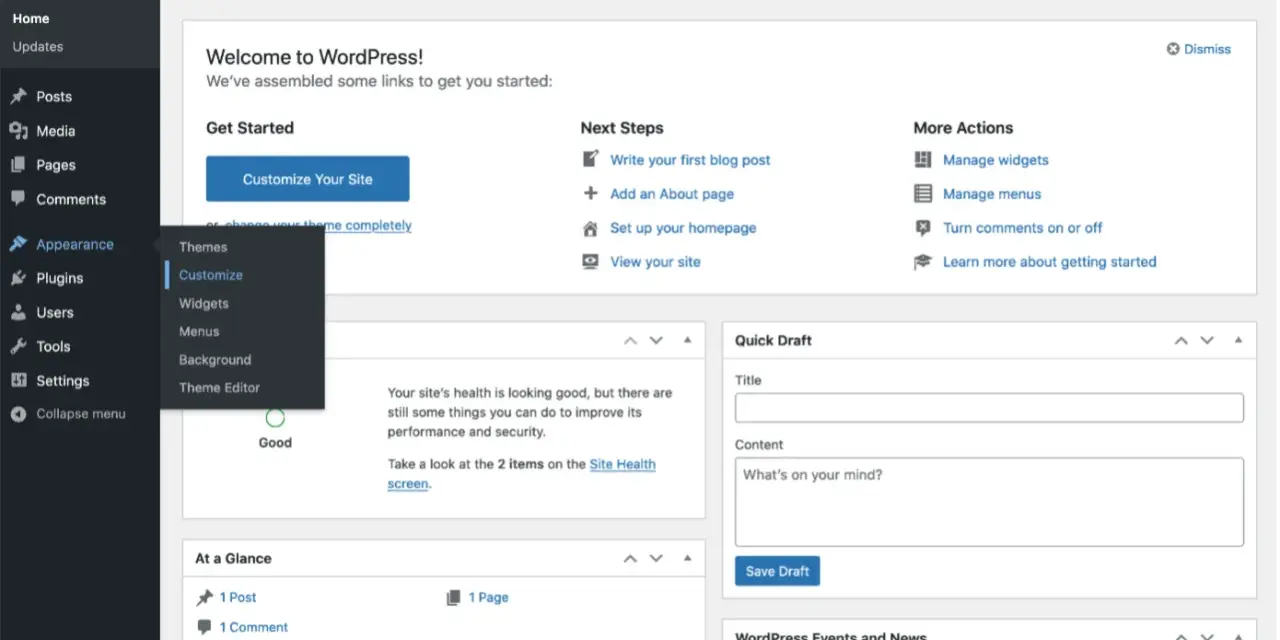1280x640 pixels.
Task: Click the pages icon beside 1 Page
Action: tap(453, 597)
